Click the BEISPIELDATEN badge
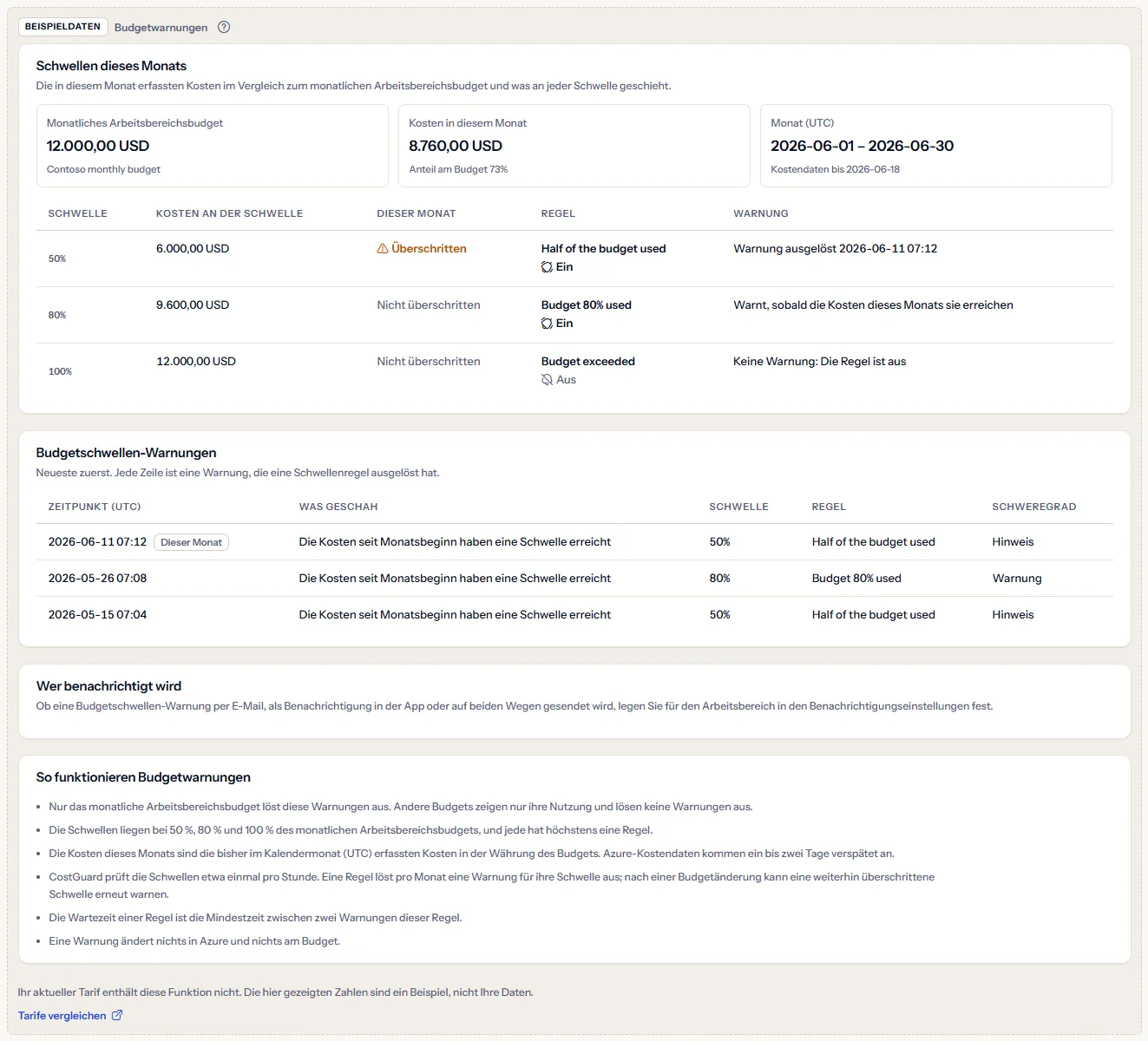This screenshot has width=1148, height=1041. (62, 27)
